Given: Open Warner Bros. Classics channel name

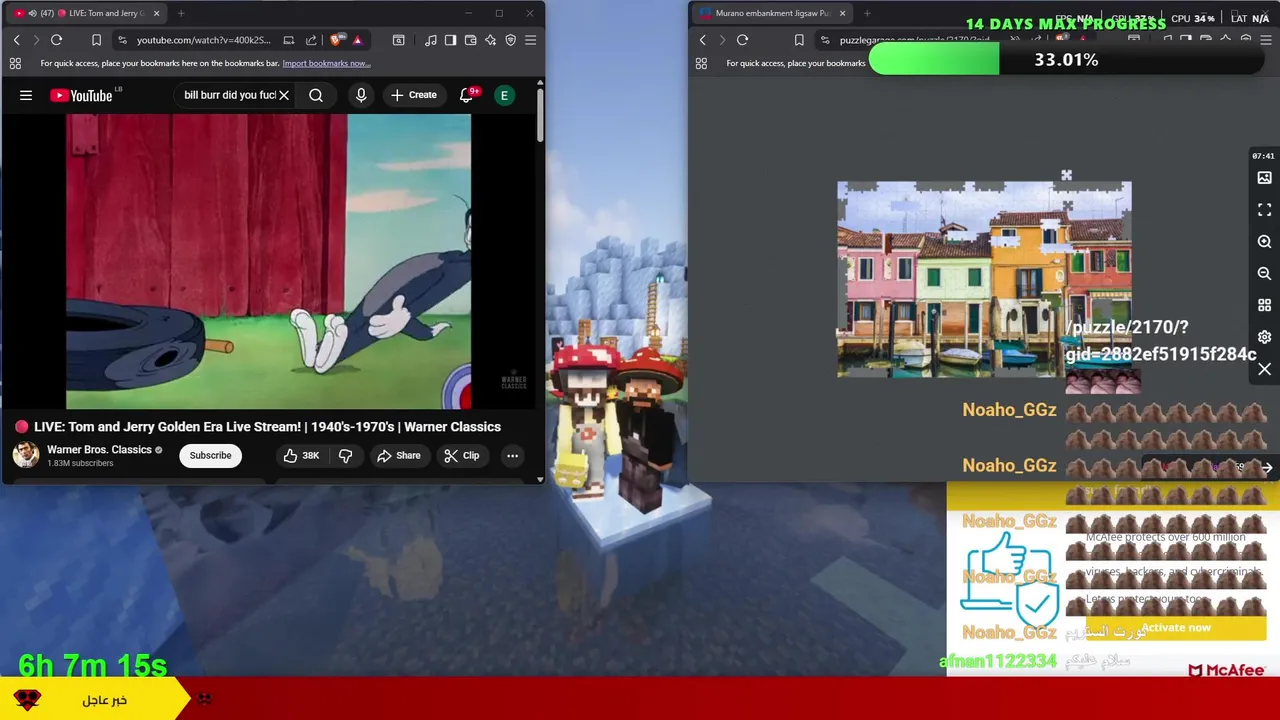Looking at the screenshot, I should (x=99, y=450).
